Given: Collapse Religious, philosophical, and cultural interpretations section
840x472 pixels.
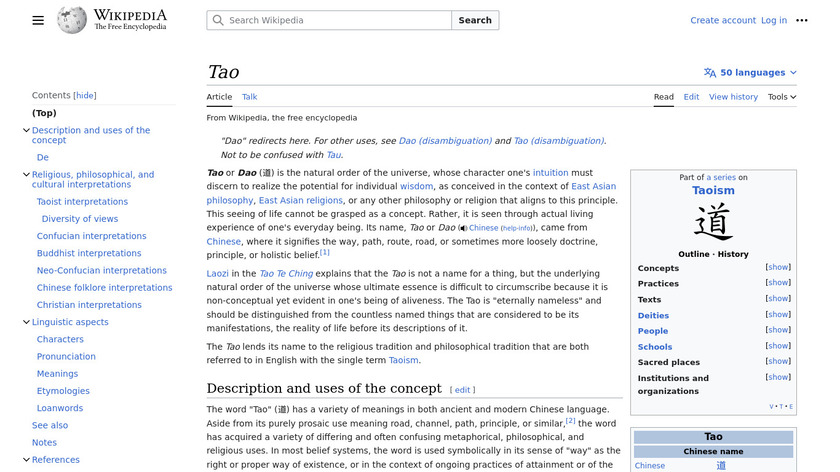Looking at the screenshot, I should 26,175.
